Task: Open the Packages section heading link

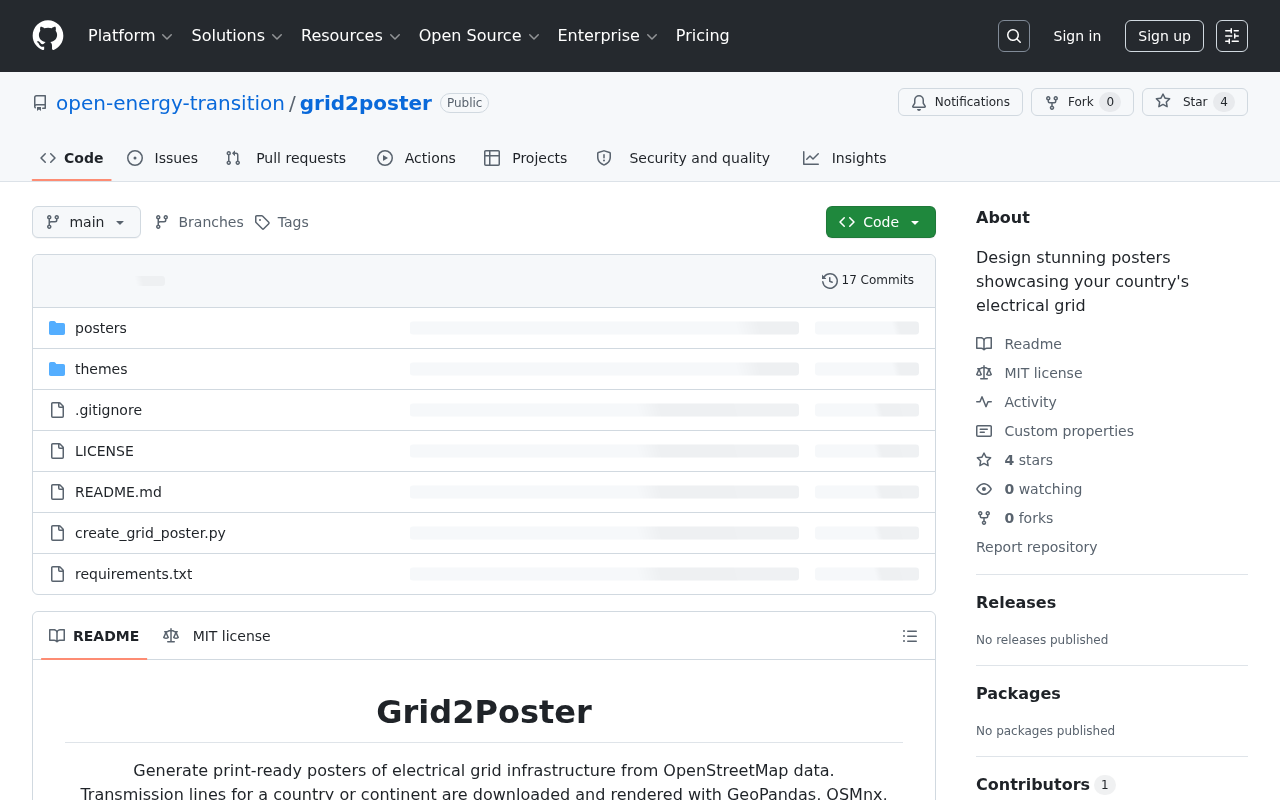Action: click(1018, 693)
